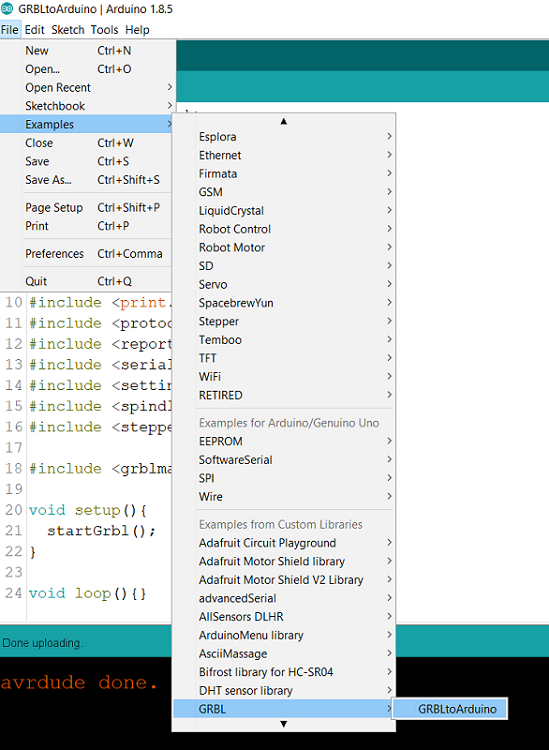Expand Adafruit Motor Shield library examples
This screenshot has width=549, height=750.
coord(284,562)
